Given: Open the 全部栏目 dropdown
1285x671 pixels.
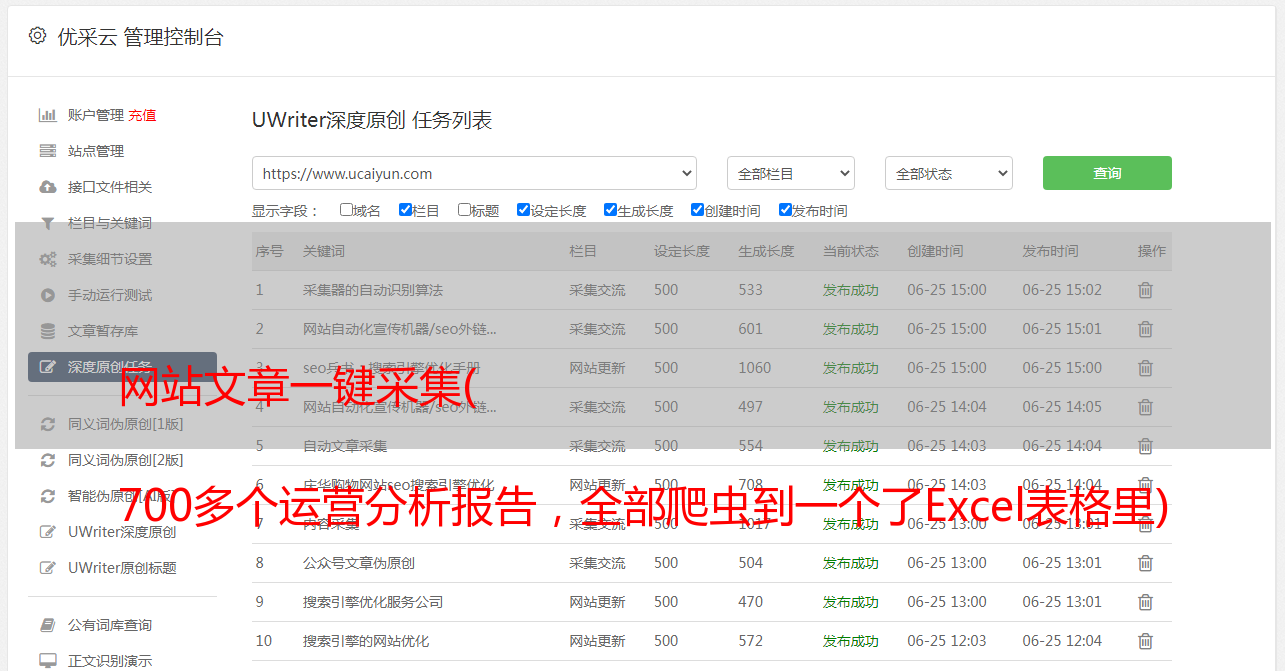Looking at the screenshot, I should tap(791, 173).
